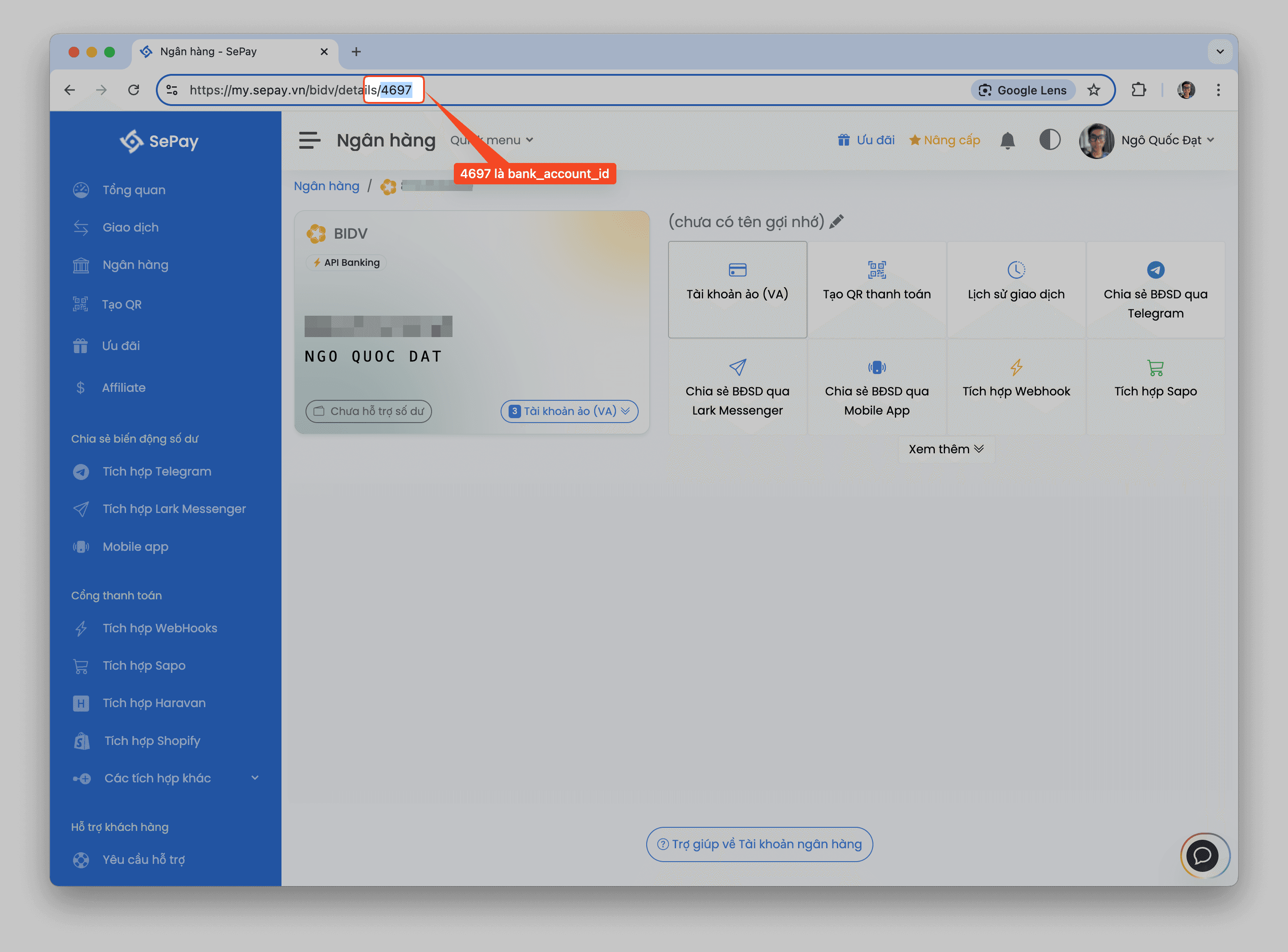Open Giao dịch in sidebar menu

(x=130, y=227)
